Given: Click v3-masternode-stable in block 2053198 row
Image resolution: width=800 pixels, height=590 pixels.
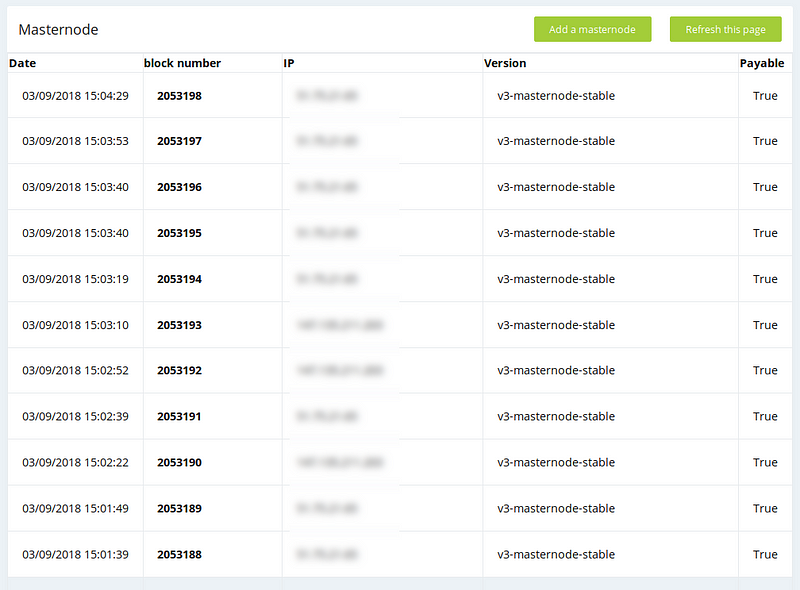Looking at the screenshot, I should pyautogui.click(x=556, y=96).
